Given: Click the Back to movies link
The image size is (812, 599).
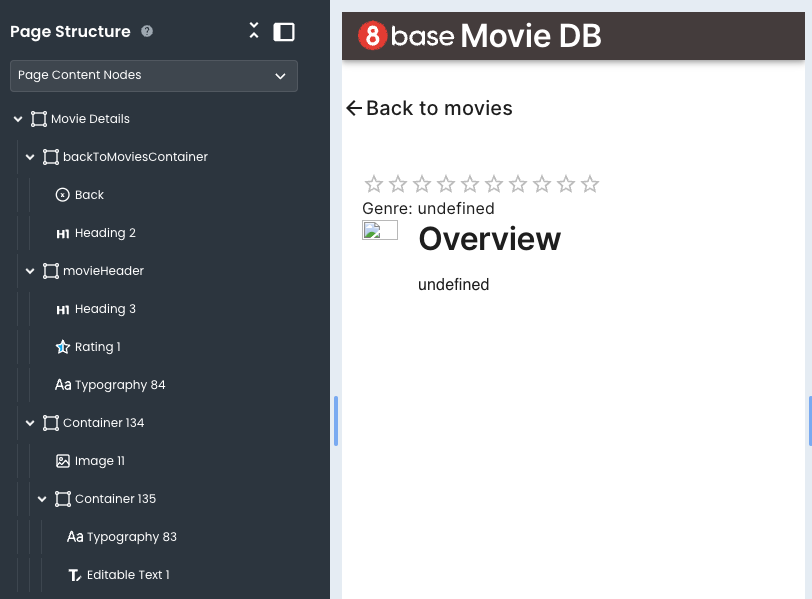Looking at the screenshot, I should click(x=429, y=108).
